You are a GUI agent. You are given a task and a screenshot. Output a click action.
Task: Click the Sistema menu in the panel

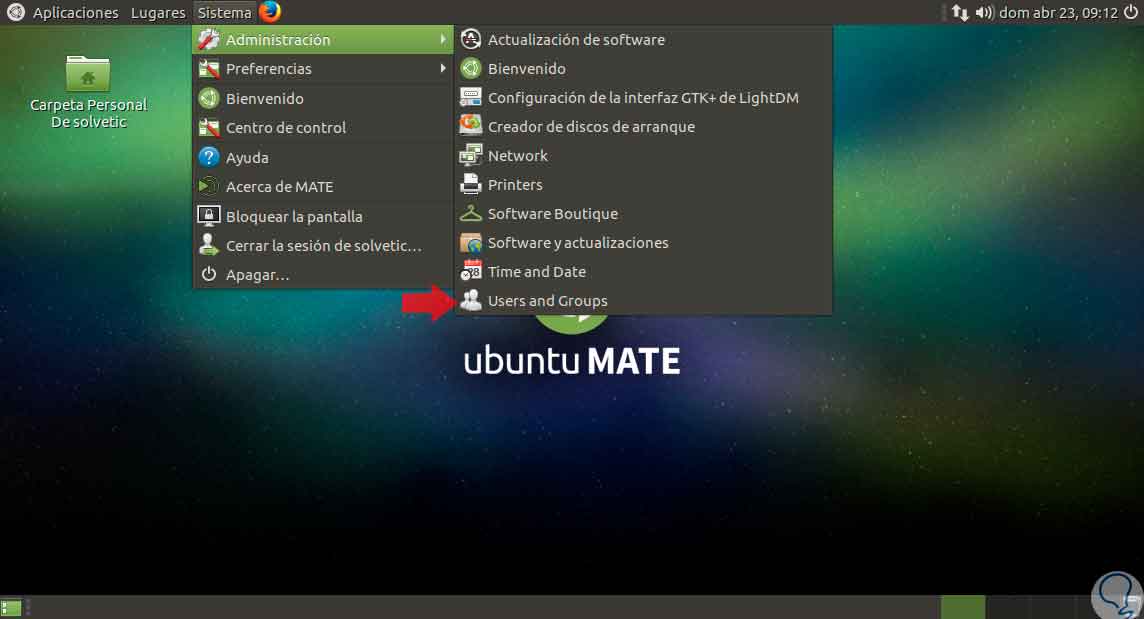click(225, 12)
